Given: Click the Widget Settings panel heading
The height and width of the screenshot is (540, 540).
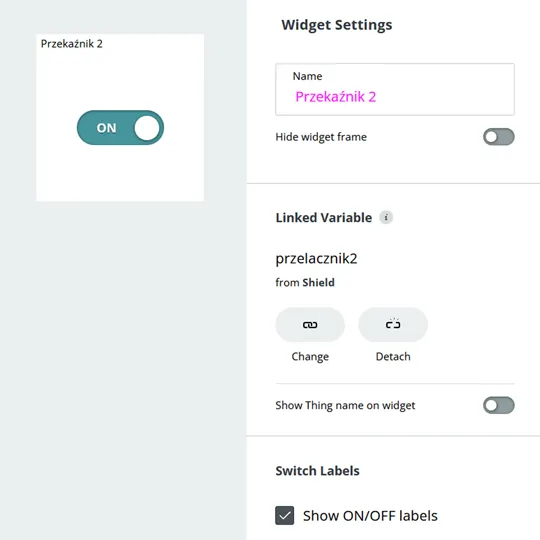Looking at the screenshot, I should (336, 25).
